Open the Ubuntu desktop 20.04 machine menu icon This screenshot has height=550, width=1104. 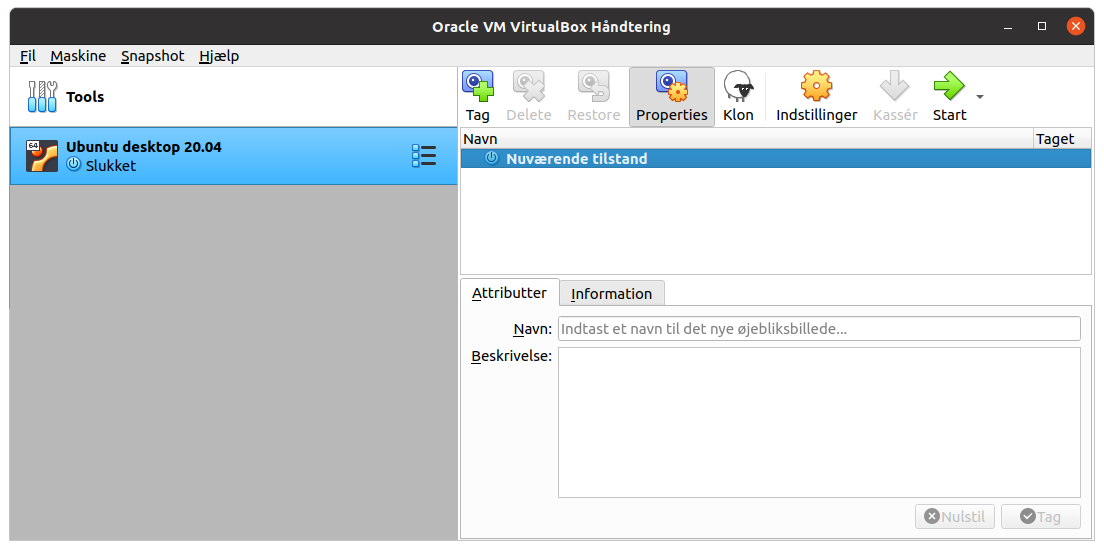424,156
